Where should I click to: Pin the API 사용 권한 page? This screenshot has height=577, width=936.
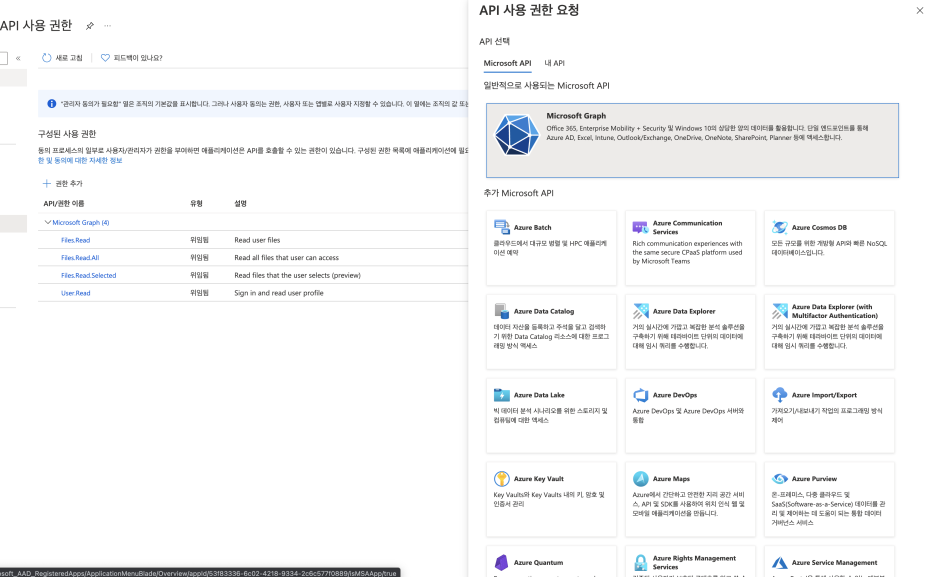pos(90,26)
